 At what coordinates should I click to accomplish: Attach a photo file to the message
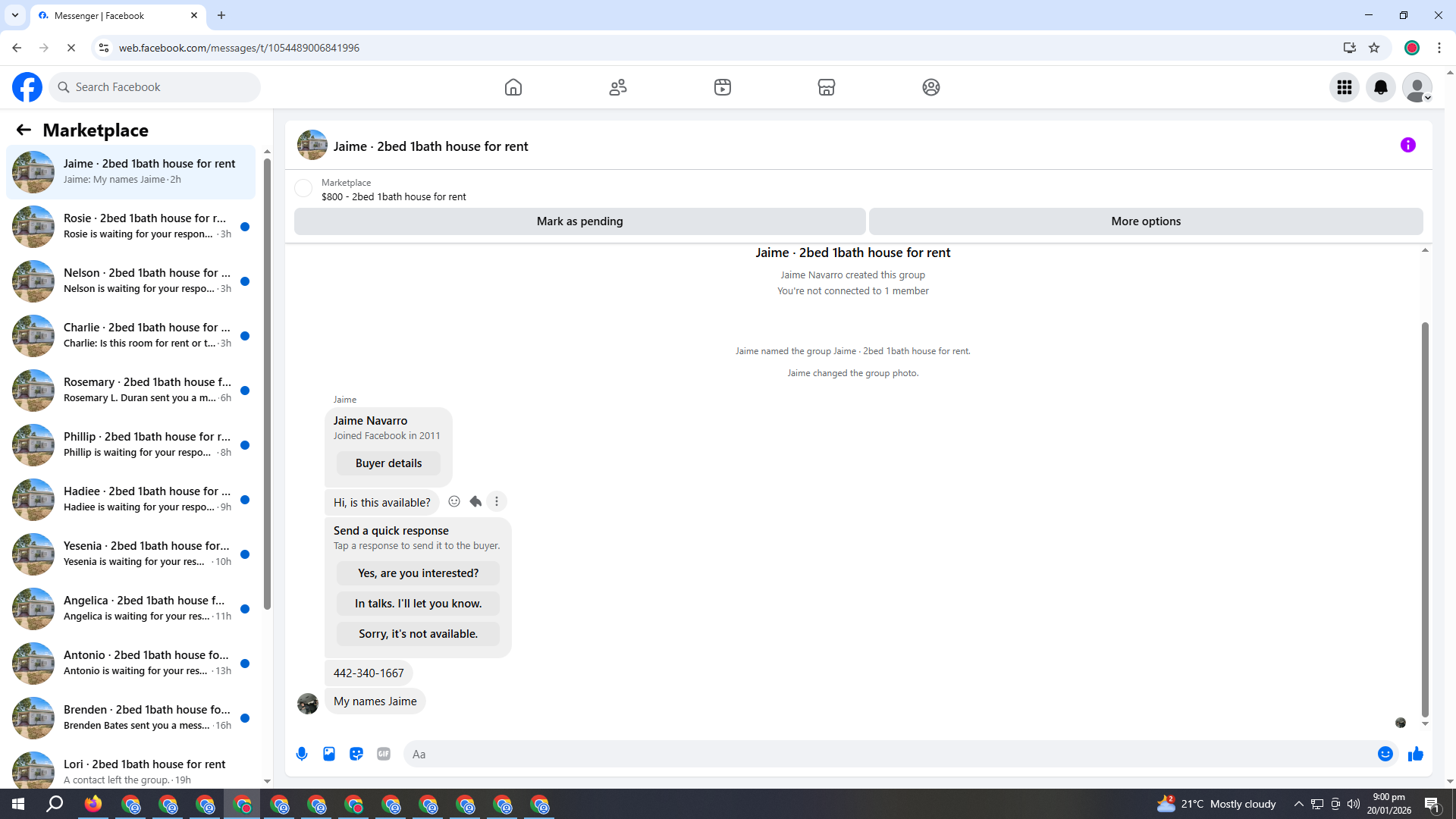[x=329, y=754]
